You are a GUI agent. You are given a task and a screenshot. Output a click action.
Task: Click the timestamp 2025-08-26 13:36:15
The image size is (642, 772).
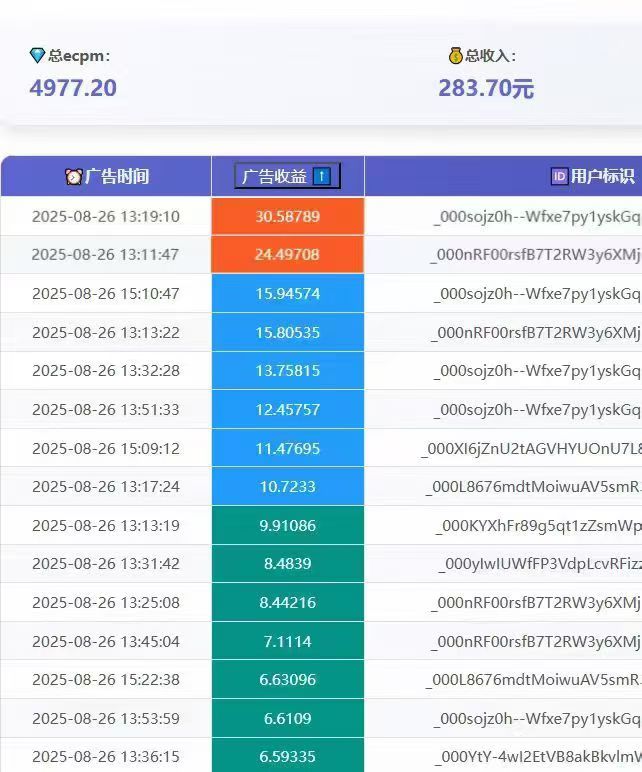click(x=106, y=757)
